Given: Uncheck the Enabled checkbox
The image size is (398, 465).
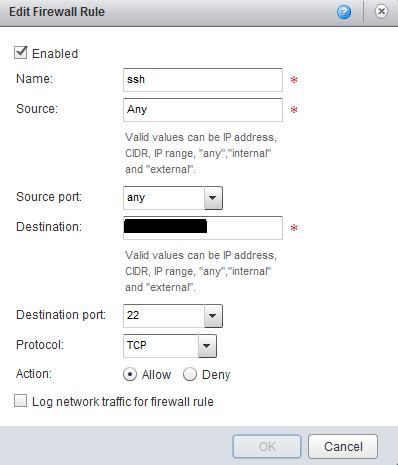Looking at the screenshot, I should (20, 53).
